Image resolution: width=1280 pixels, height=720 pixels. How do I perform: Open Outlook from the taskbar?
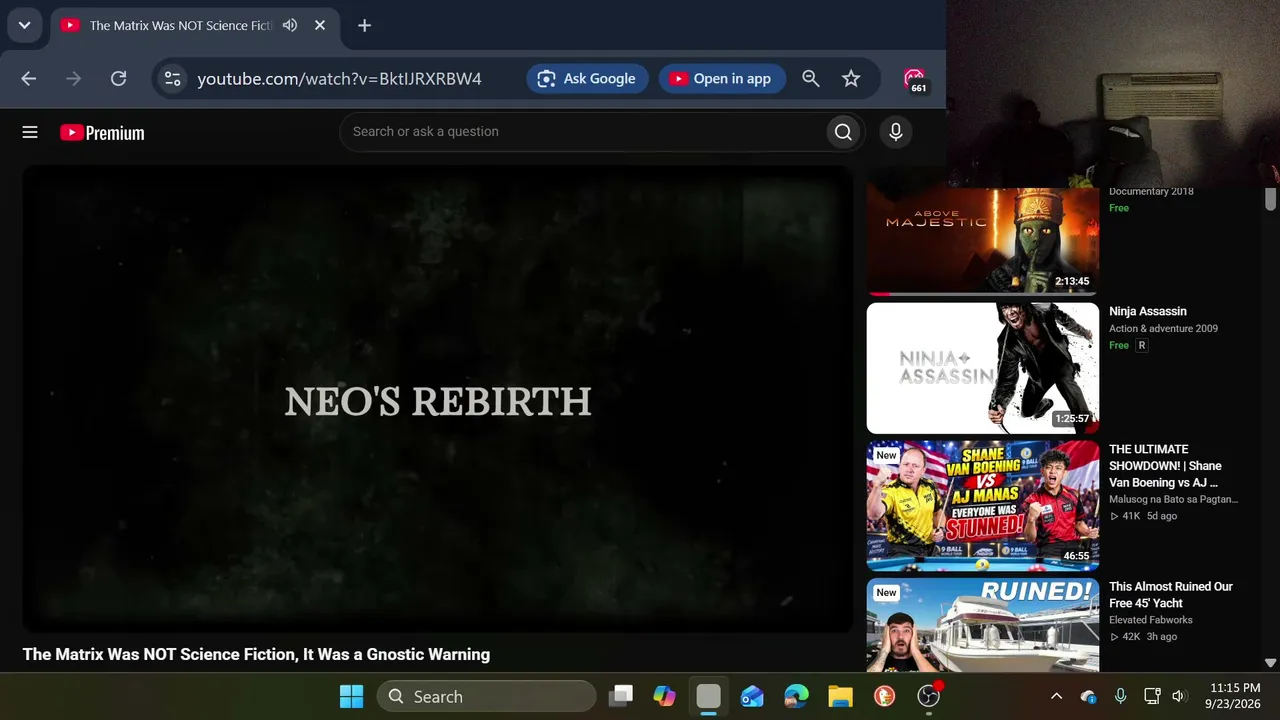tap(752, 696)
